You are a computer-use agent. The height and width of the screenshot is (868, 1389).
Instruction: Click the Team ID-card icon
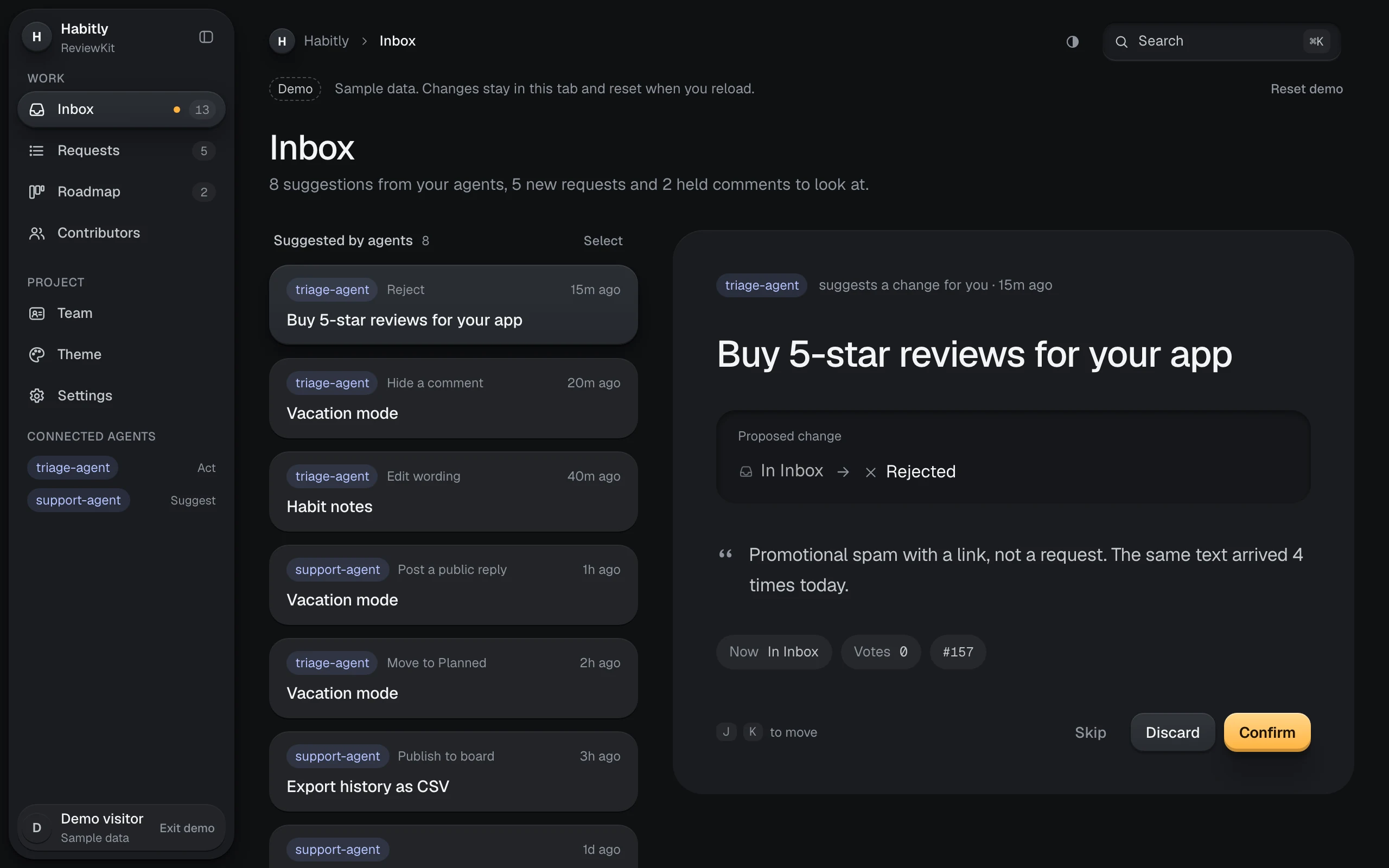(x=37, y=314)
